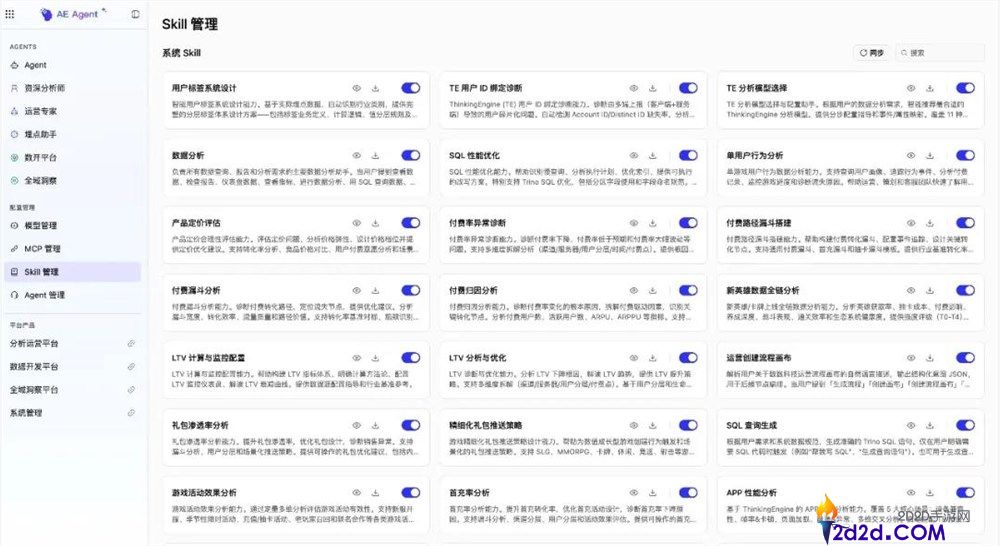The image size is (1000, 546).
Task: Download the 付费路径漏斗搭建 skill
Action: [x=930, y=223]
